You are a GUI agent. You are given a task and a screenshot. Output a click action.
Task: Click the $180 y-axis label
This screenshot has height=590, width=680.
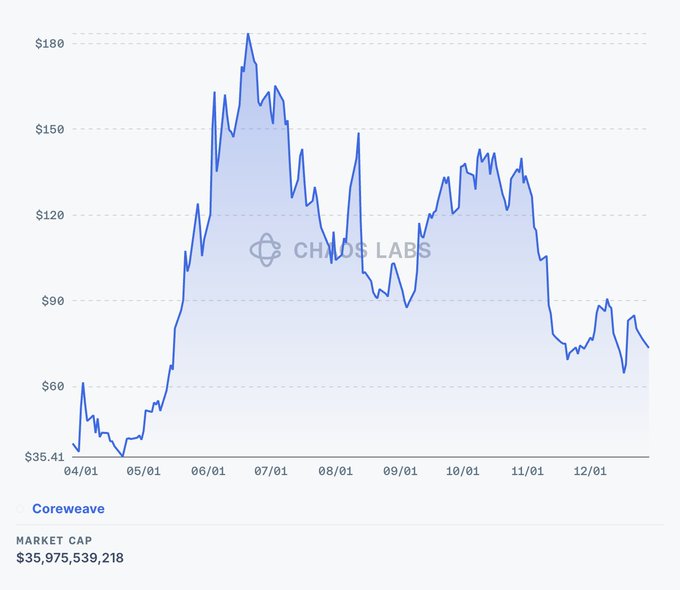pyautogui.click(x=50, y=44)
